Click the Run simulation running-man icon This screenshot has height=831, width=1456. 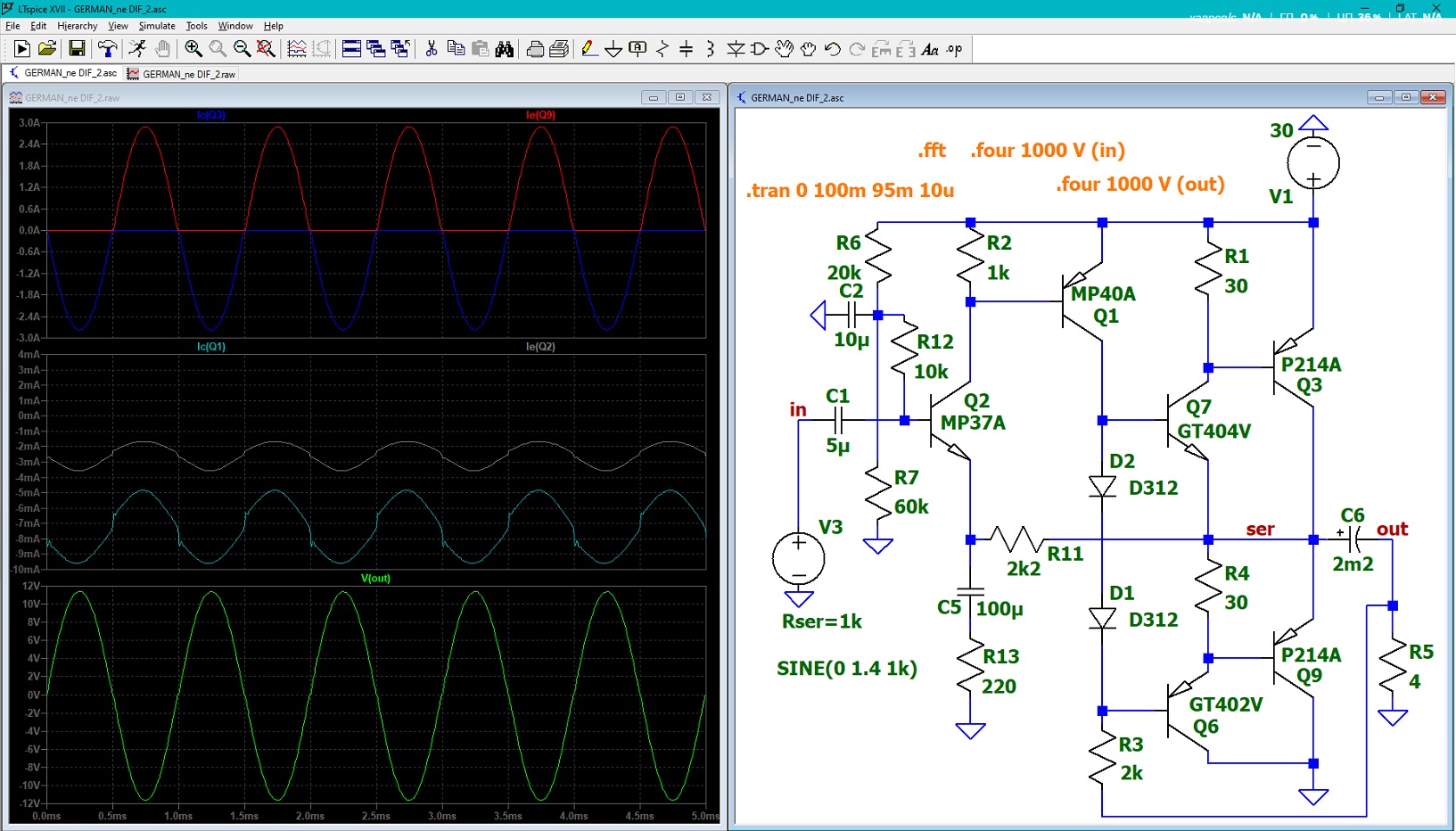click(137, 49)
